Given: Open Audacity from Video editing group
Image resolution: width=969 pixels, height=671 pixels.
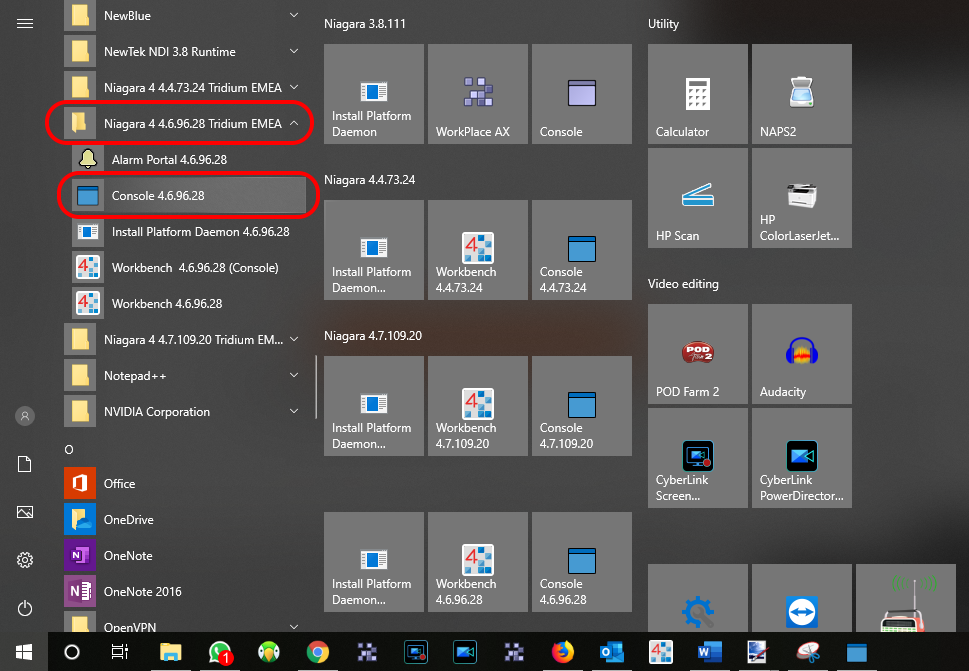Looking at the screenshot, I should pyautogui.click(x=801, y=353).
